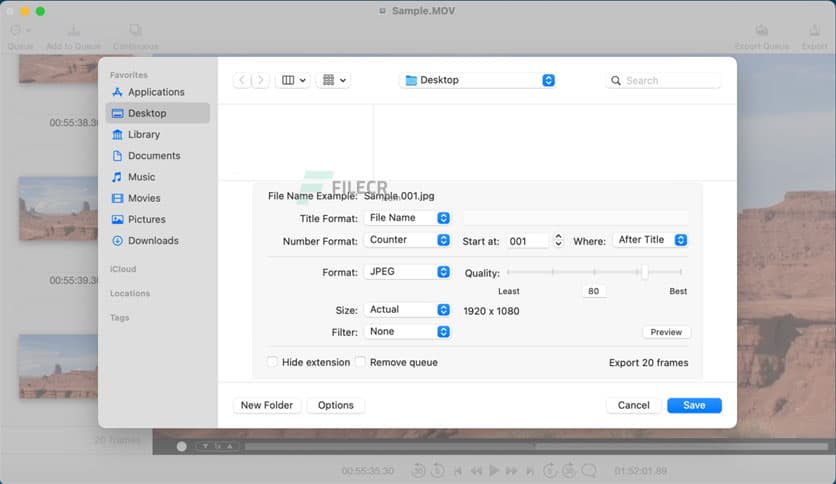Select Pictures in the sidebar

coord(146,220)
